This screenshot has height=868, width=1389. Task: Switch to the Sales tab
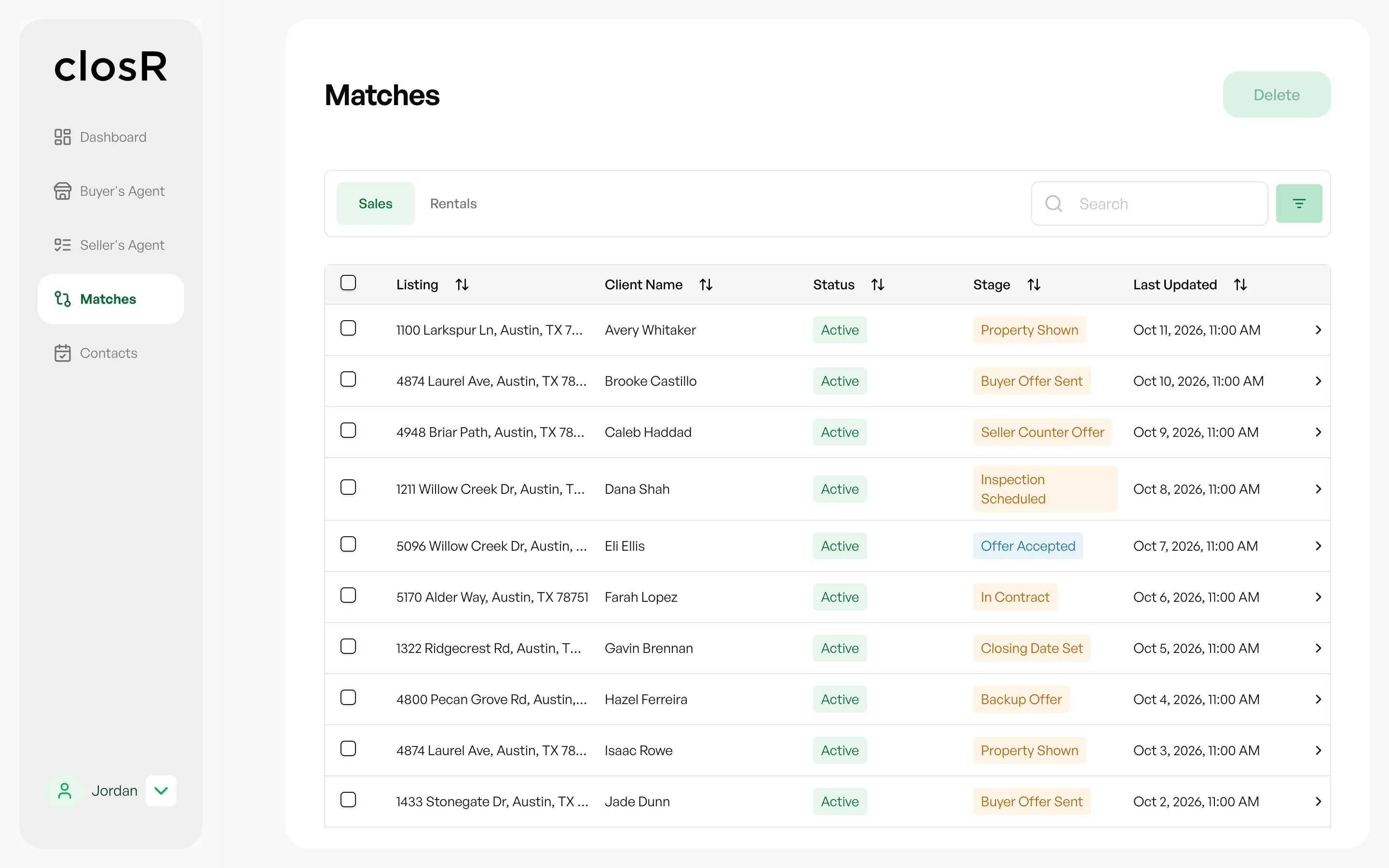(375, 203)
